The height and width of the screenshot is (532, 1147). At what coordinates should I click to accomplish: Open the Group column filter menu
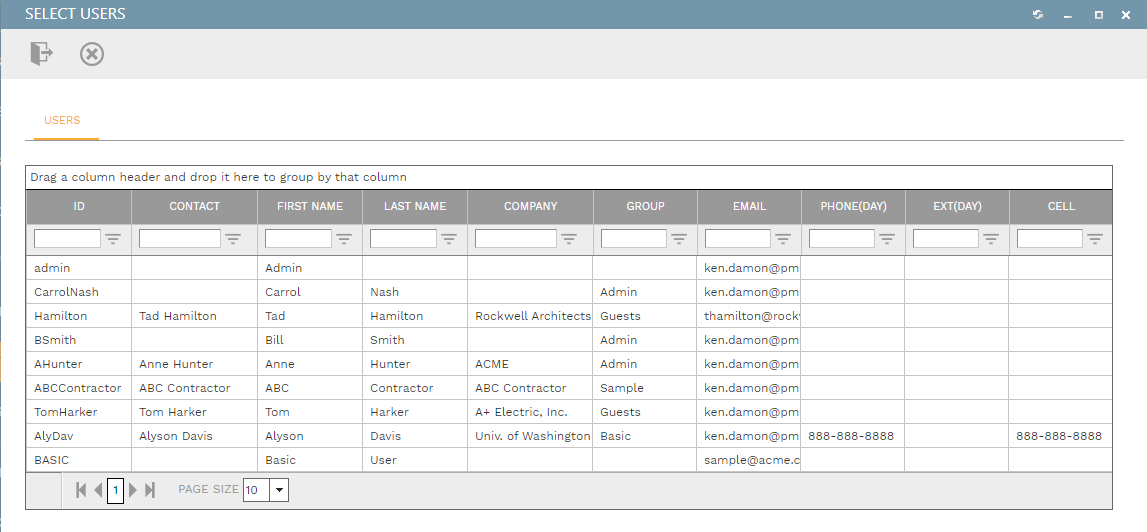click(679, 239)
